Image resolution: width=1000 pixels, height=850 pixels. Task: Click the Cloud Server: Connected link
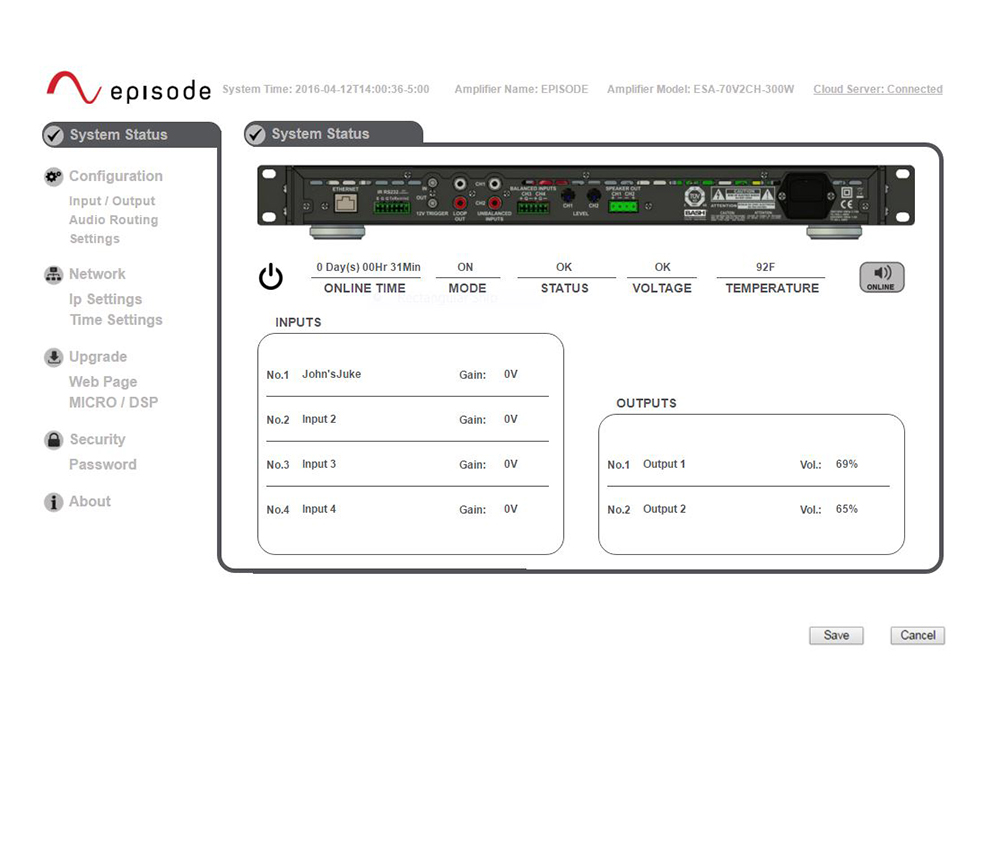(877, 89)
